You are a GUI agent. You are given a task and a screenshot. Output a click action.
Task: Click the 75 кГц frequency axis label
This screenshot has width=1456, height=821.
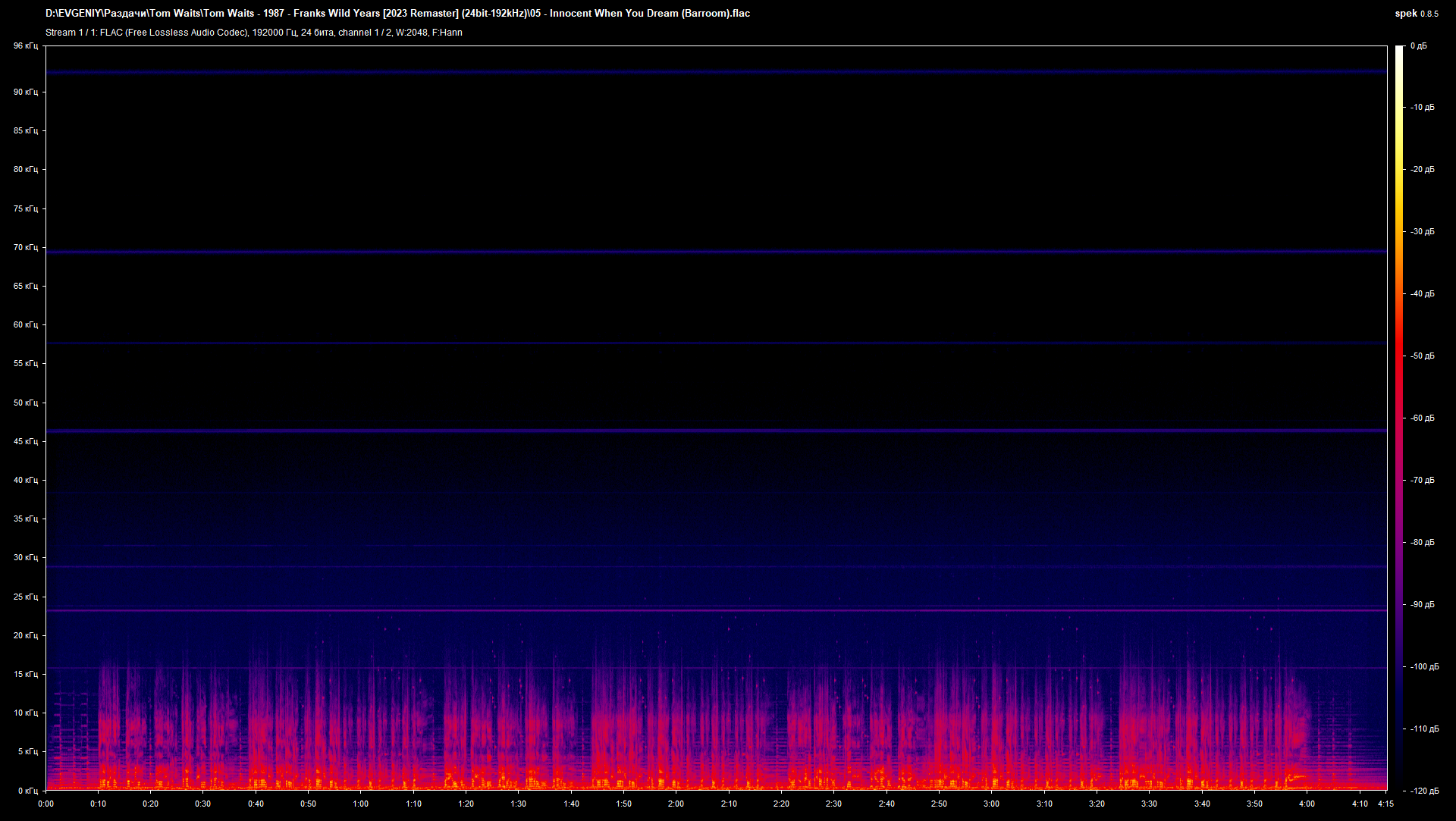pyautogui.click(x=25, y=208)
